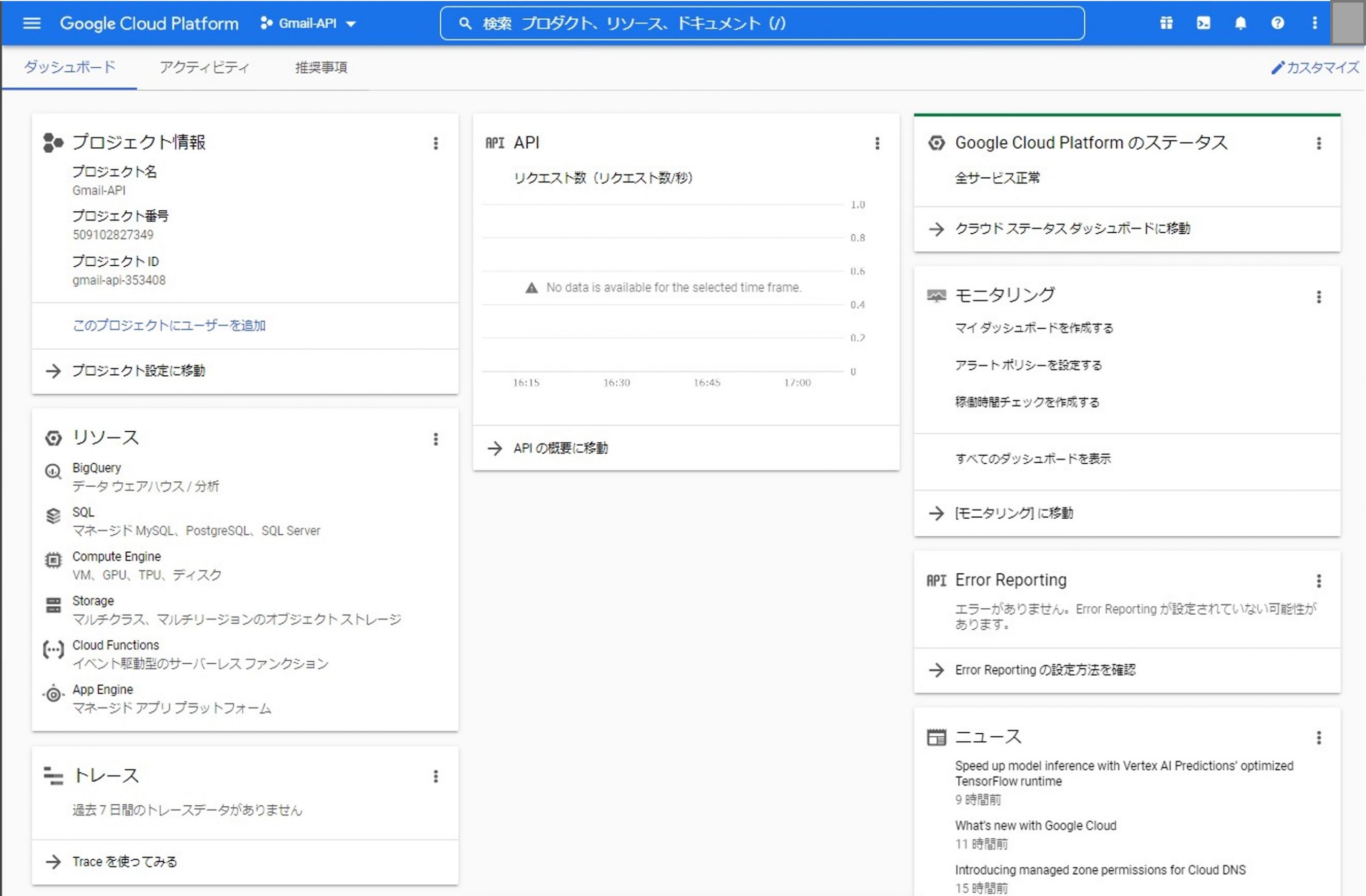Screen dimensions: 1366x896
Task: Activate Cloud Shell icon
Action: click(1204, 23)
